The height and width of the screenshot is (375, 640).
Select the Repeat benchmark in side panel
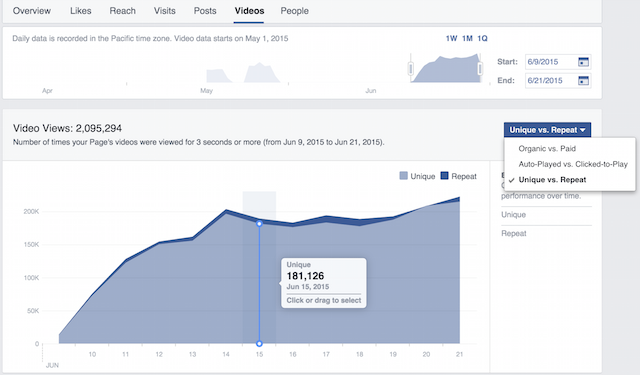click(514, 233)
